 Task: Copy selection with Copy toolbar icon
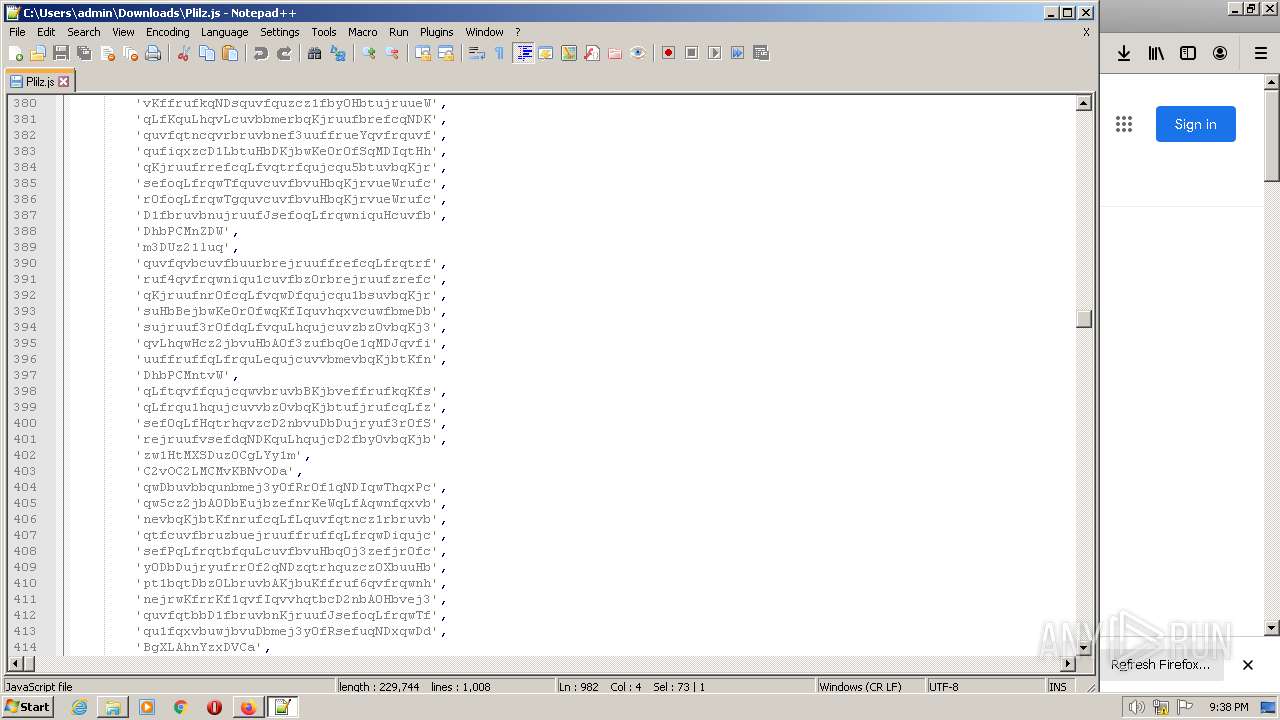pos(207,53)
